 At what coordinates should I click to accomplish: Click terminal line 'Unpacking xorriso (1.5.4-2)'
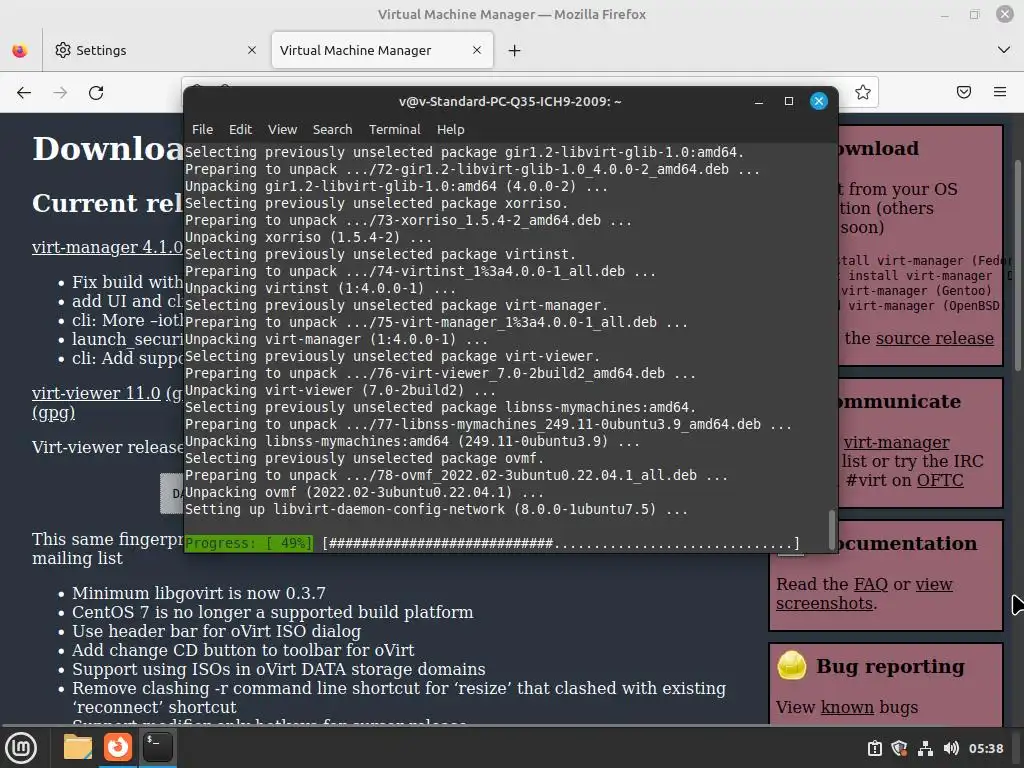coord(308,237)
